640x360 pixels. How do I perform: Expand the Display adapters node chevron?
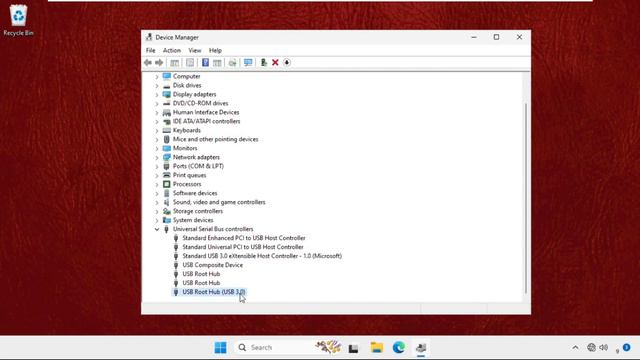(x=157, y=95)
